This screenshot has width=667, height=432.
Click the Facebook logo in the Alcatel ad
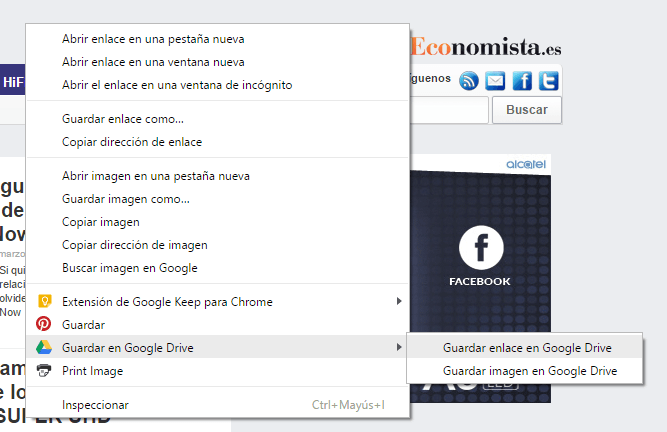(x=481, y=247)
